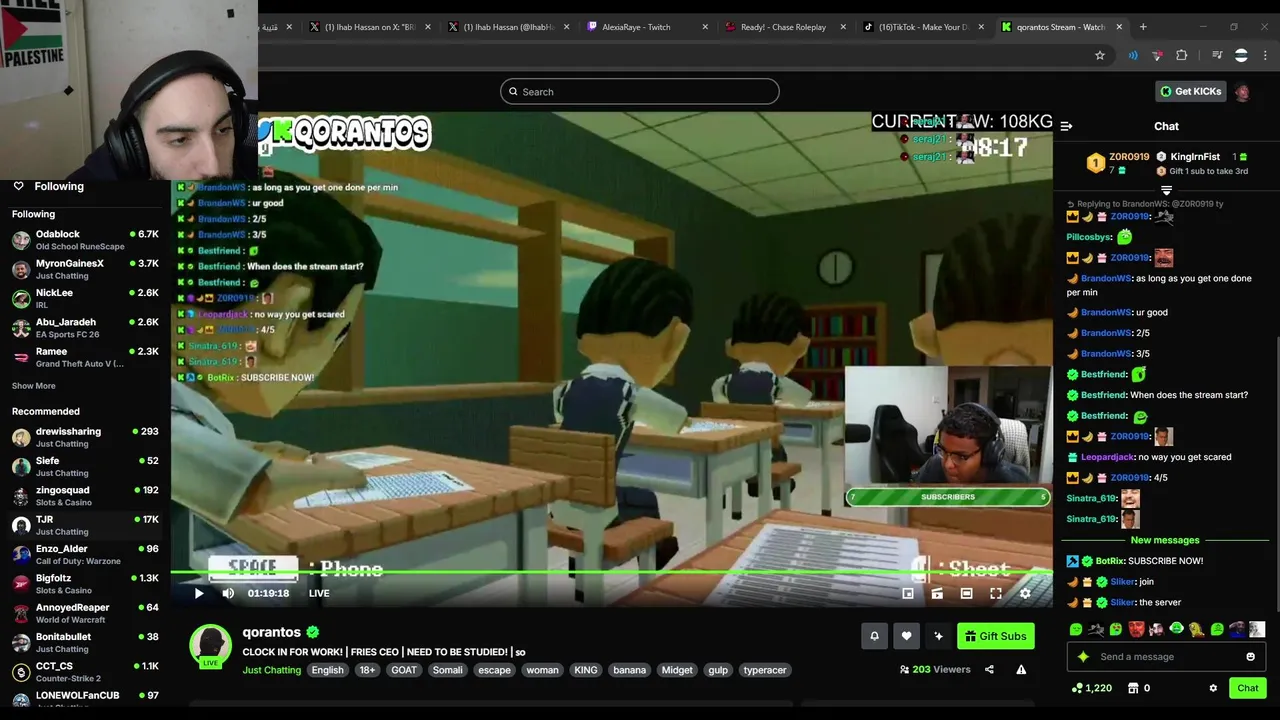Enter fullscreen mode icon
1280x720 pixels.
996,594
